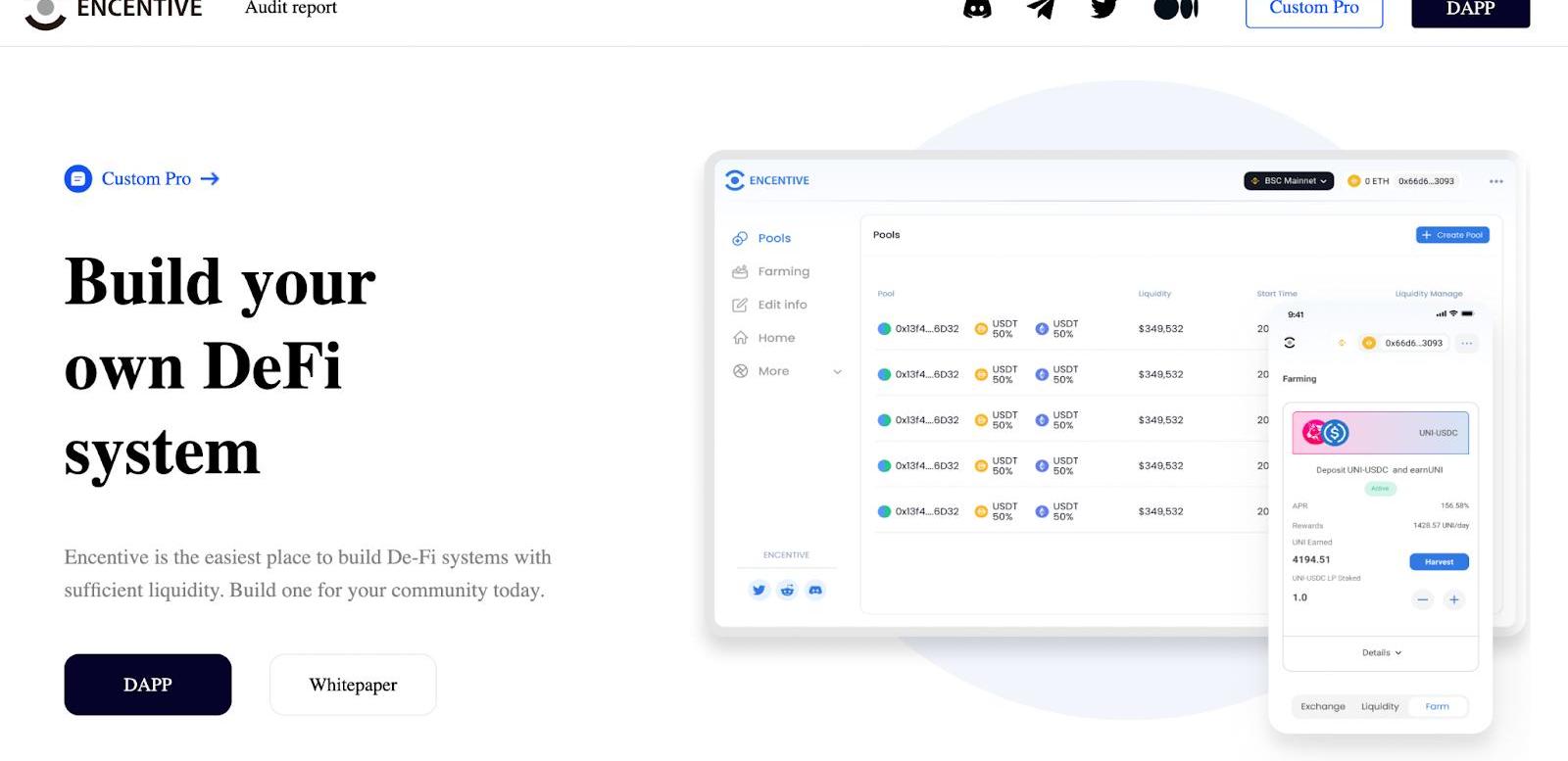Click the yellow wallet icon in phone header

pos(1369,343)
